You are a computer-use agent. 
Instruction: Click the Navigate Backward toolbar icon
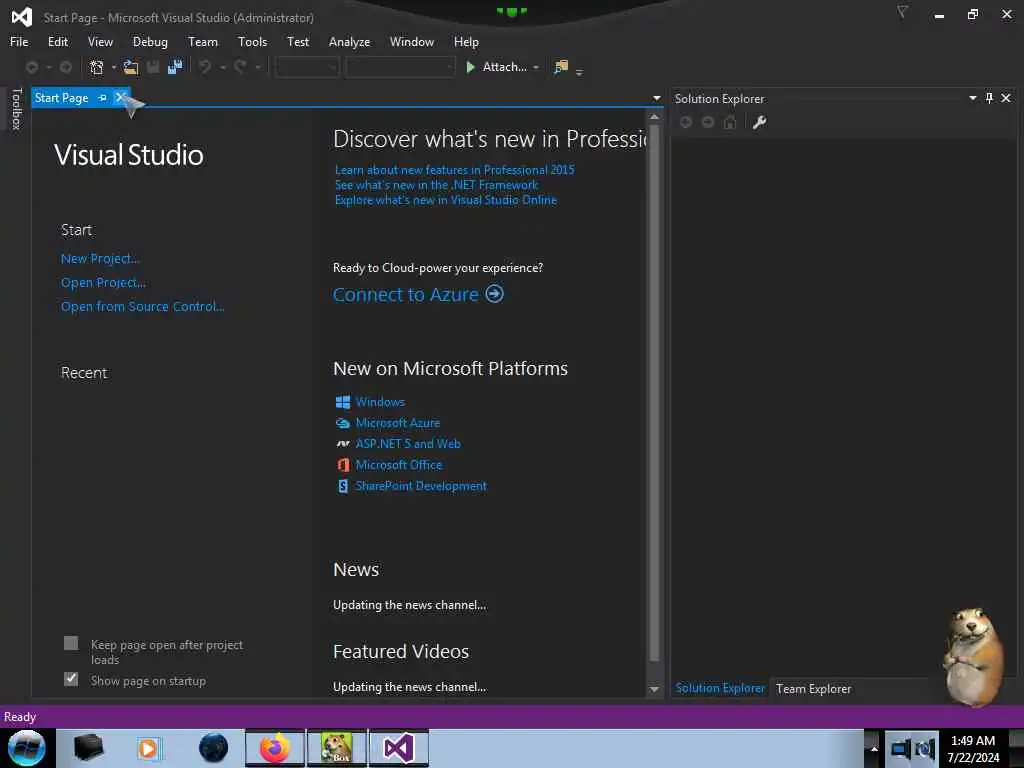(x=31, y=67)
